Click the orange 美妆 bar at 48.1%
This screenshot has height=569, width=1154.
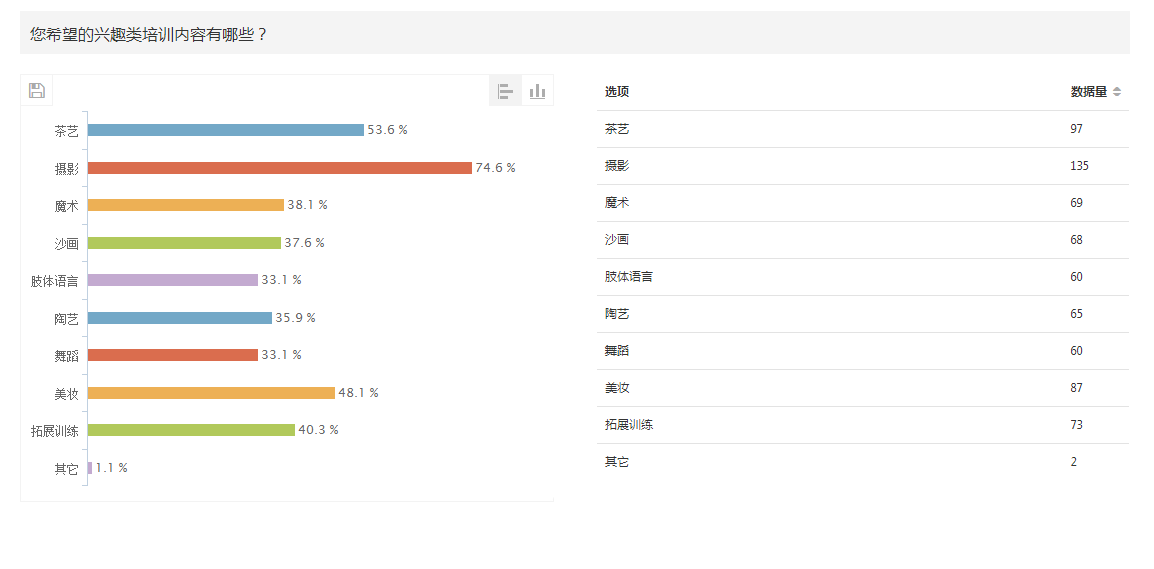(211, 393)
